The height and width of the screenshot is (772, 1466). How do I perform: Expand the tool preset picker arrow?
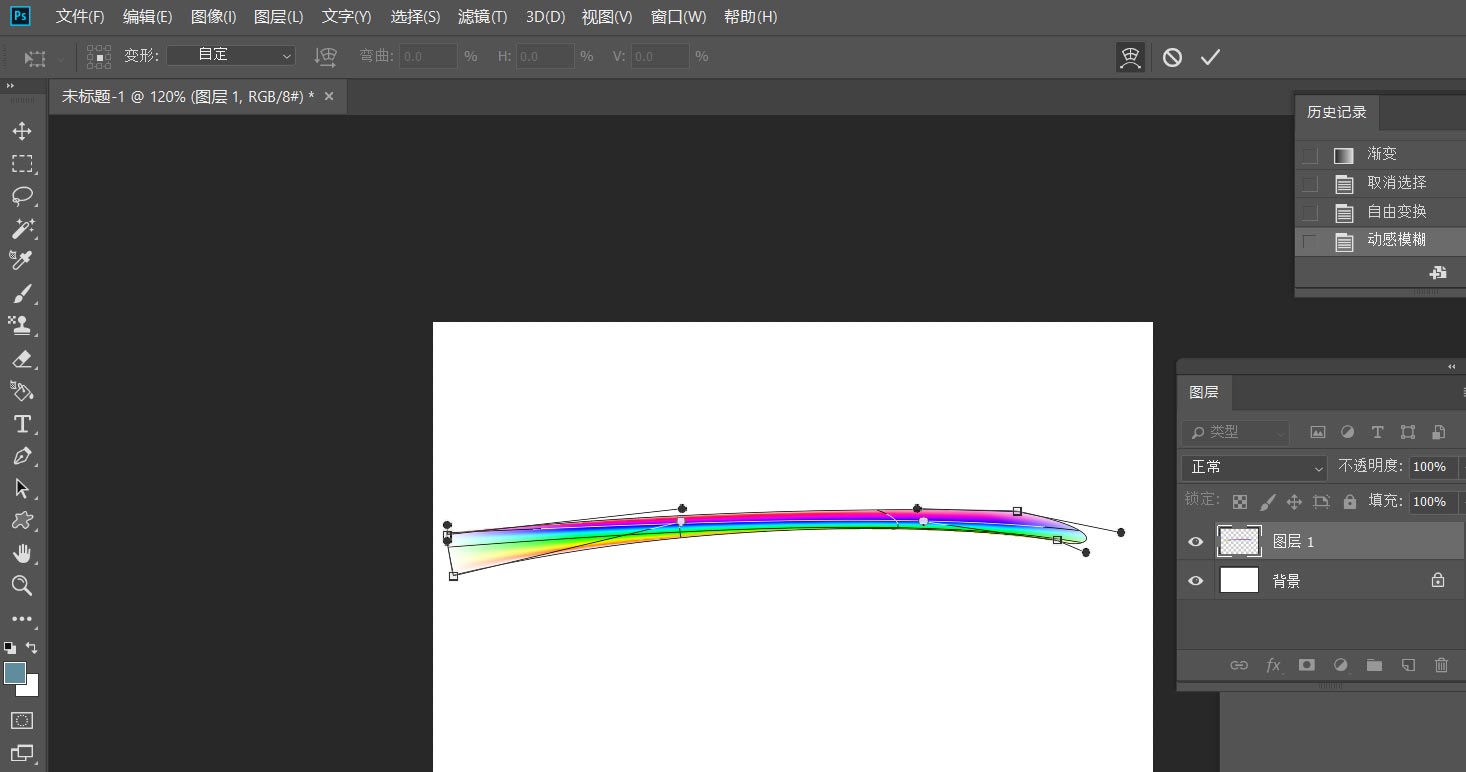pos(61,57)
